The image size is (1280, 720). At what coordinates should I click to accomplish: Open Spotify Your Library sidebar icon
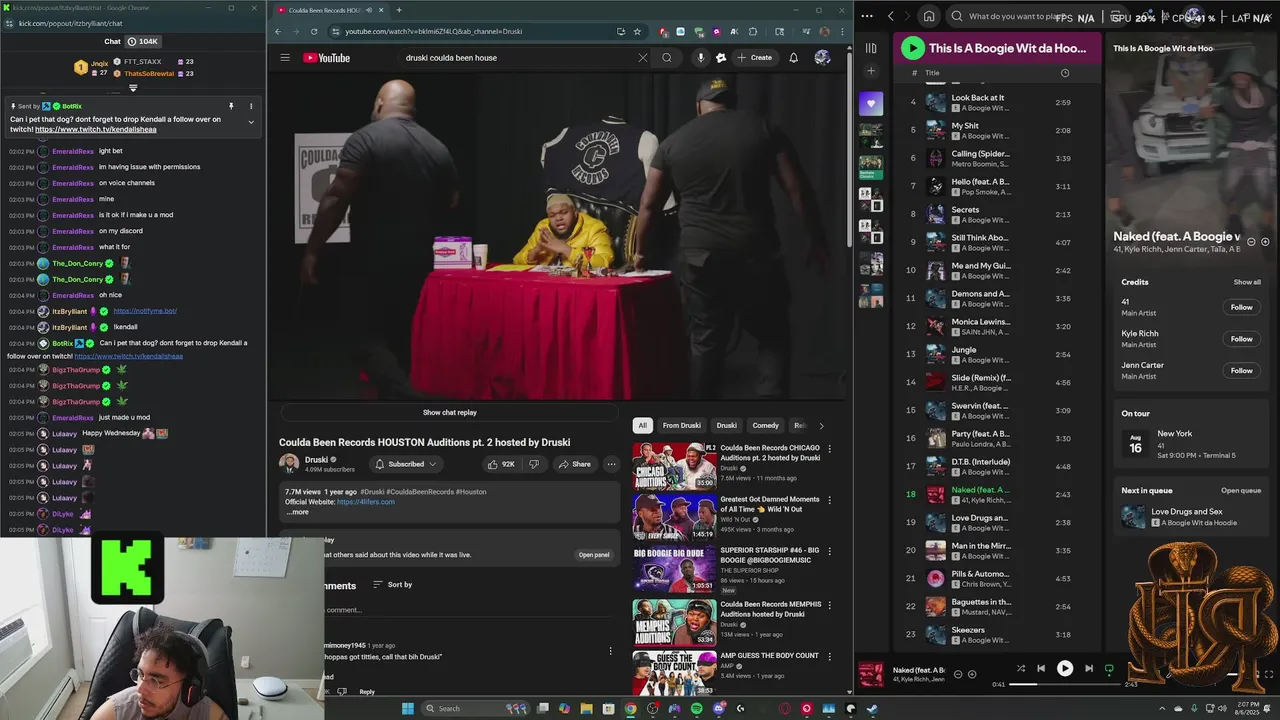click(x=871, y=48)
